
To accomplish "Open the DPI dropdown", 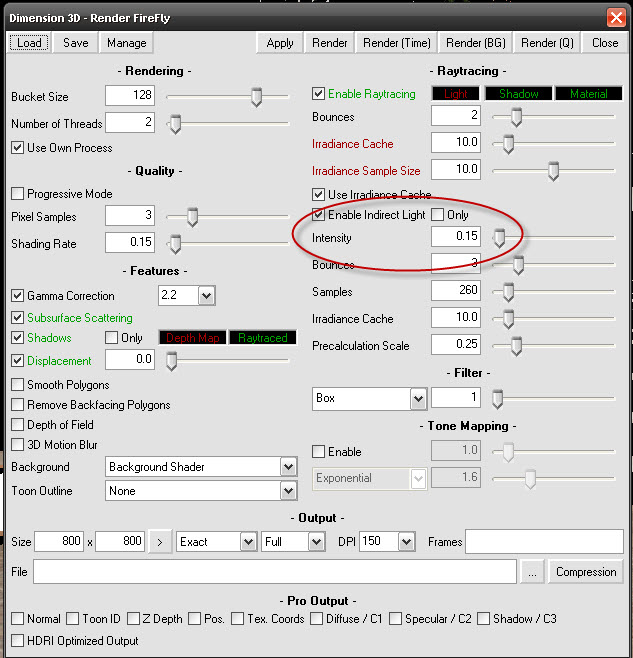I will coord(406,542).
